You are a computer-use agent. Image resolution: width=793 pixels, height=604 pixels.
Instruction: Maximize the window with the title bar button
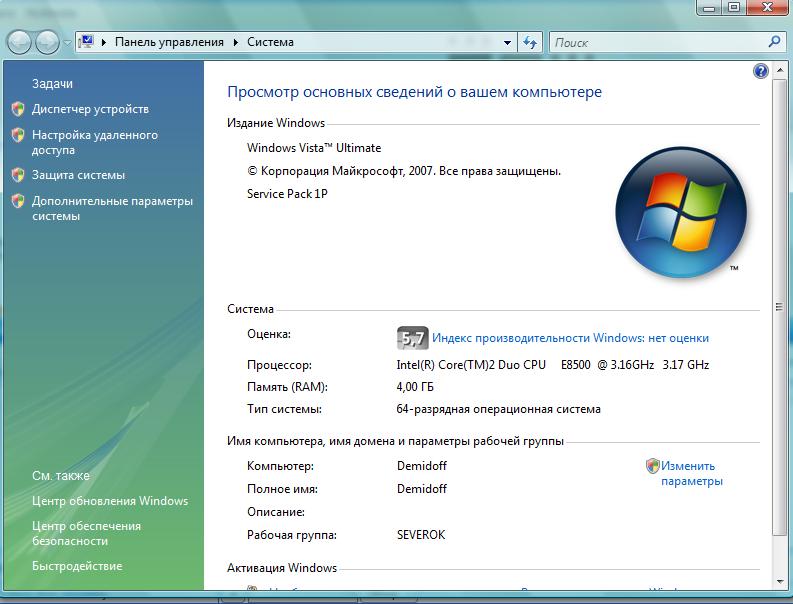(734, 7)
